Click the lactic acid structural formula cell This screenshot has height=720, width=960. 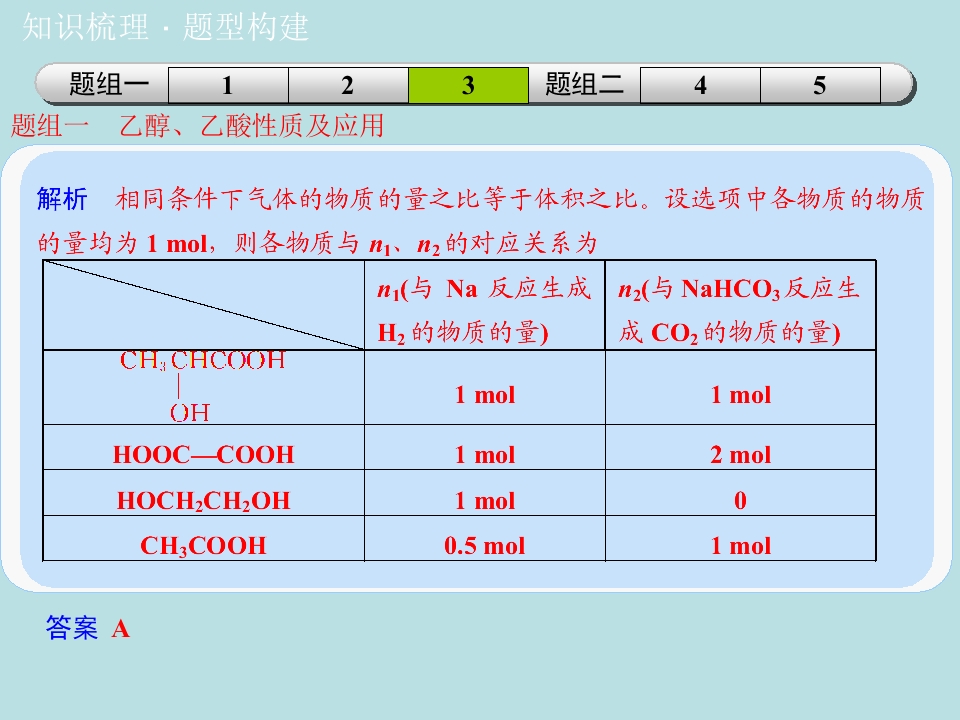click(204, 386)
